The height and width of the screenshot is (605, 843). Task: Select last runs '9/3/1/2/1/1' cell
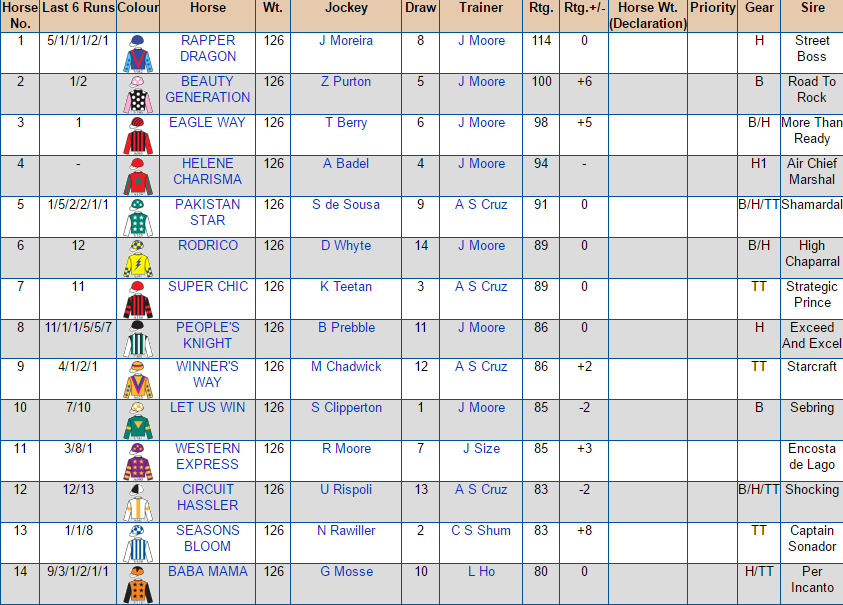(78, 572)
